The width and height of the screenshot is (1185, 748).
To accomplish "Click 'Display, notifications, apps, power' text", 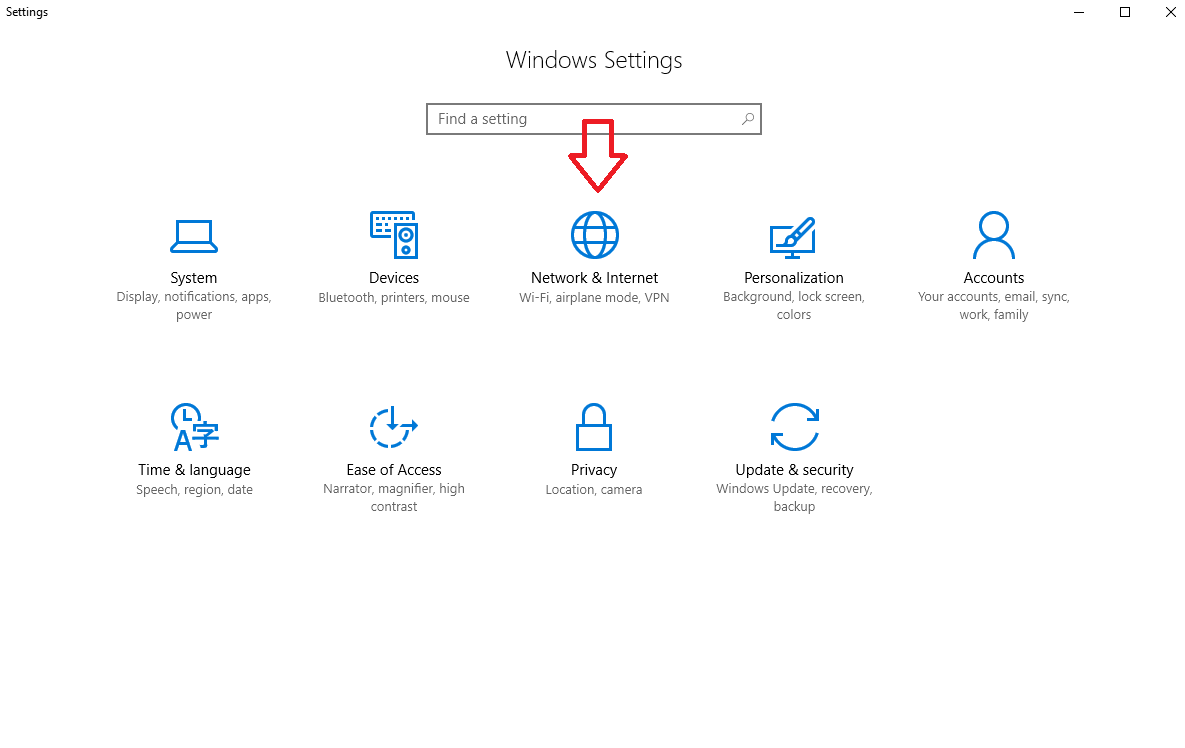I will pos(194,305).
